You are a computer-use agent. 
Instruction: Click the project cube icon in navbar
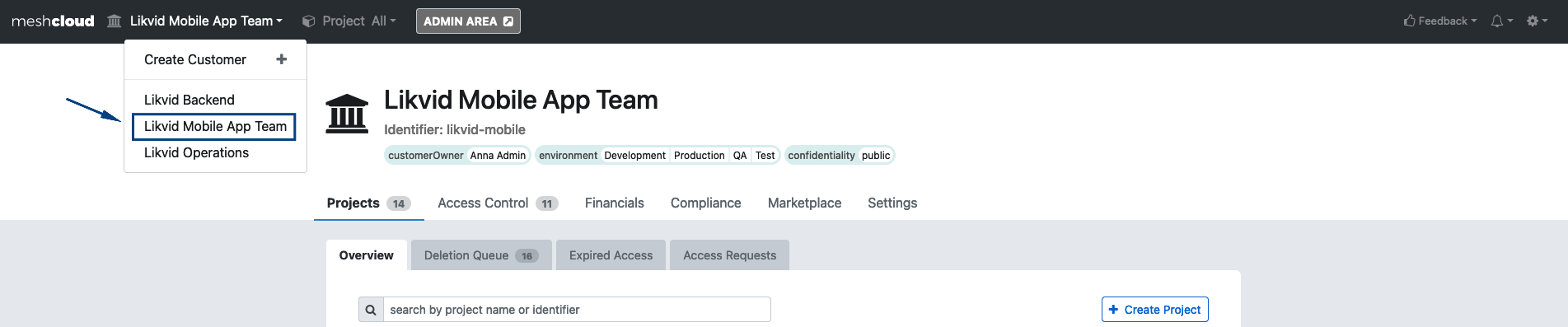click(309, 21)
